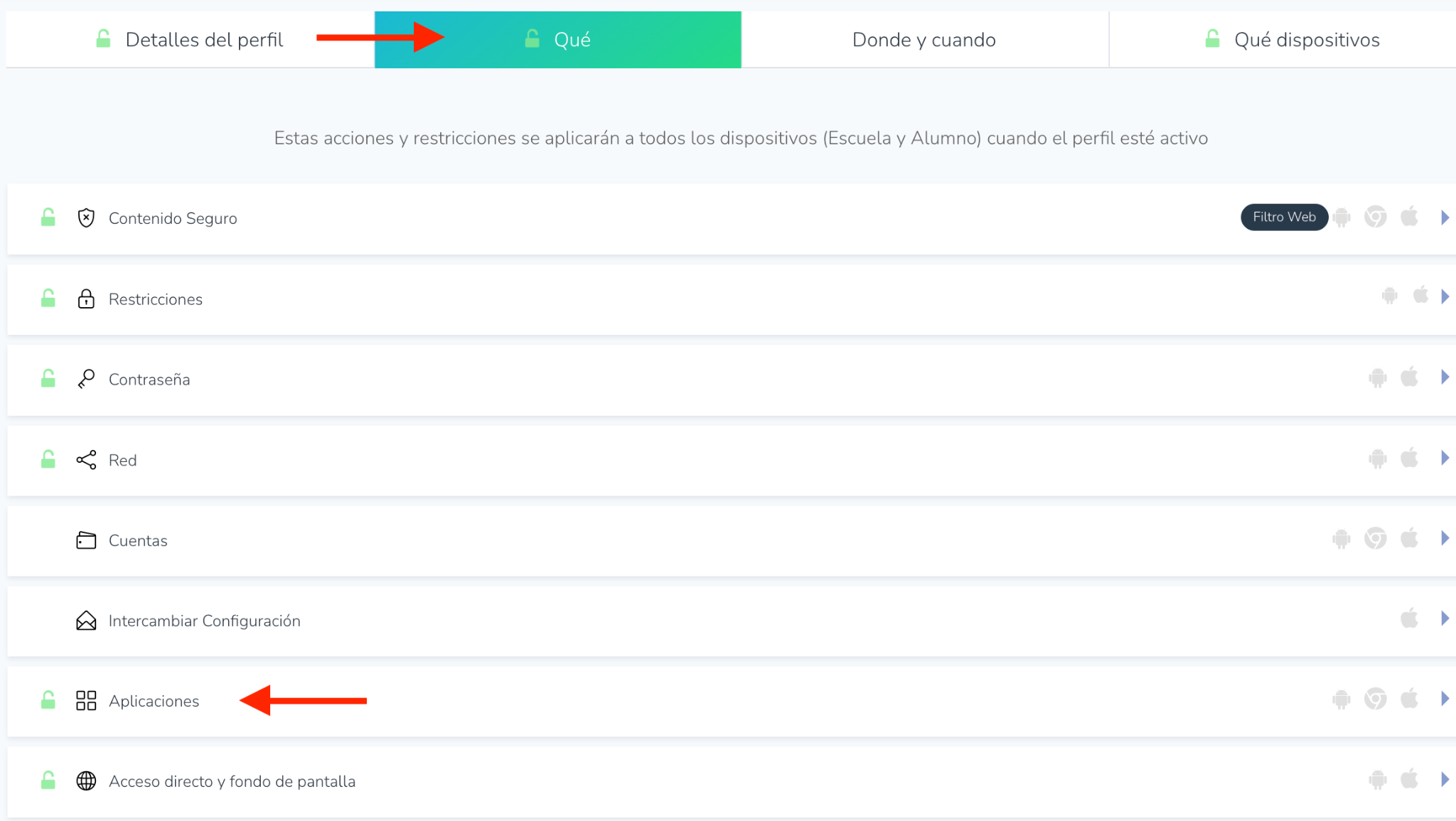This screenshot has width=1456, height=821.
Task: Click the padlock icon beside Restricciones
Action: [x=86, y=299]
